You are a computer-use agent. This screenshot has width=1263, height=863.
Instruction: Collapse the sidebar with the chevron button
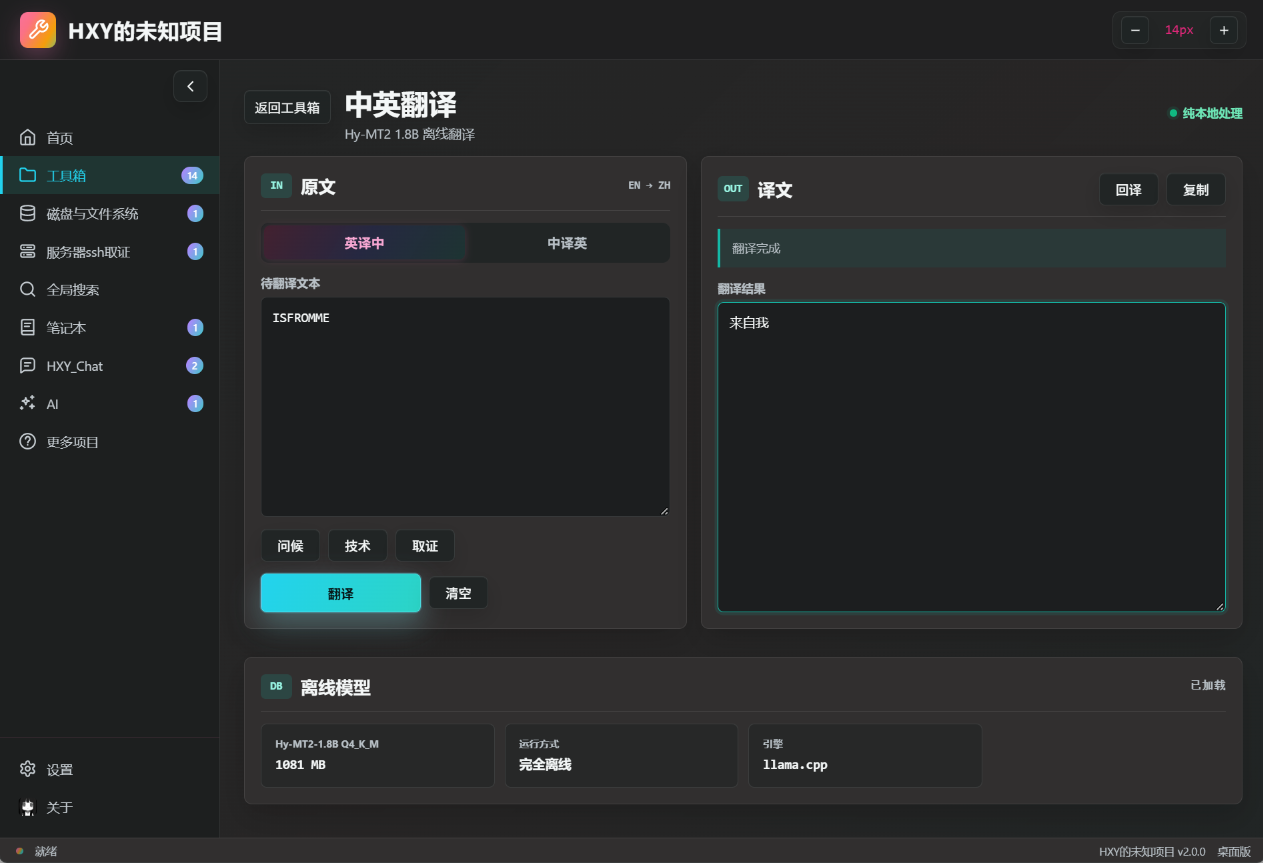point(190,86)
